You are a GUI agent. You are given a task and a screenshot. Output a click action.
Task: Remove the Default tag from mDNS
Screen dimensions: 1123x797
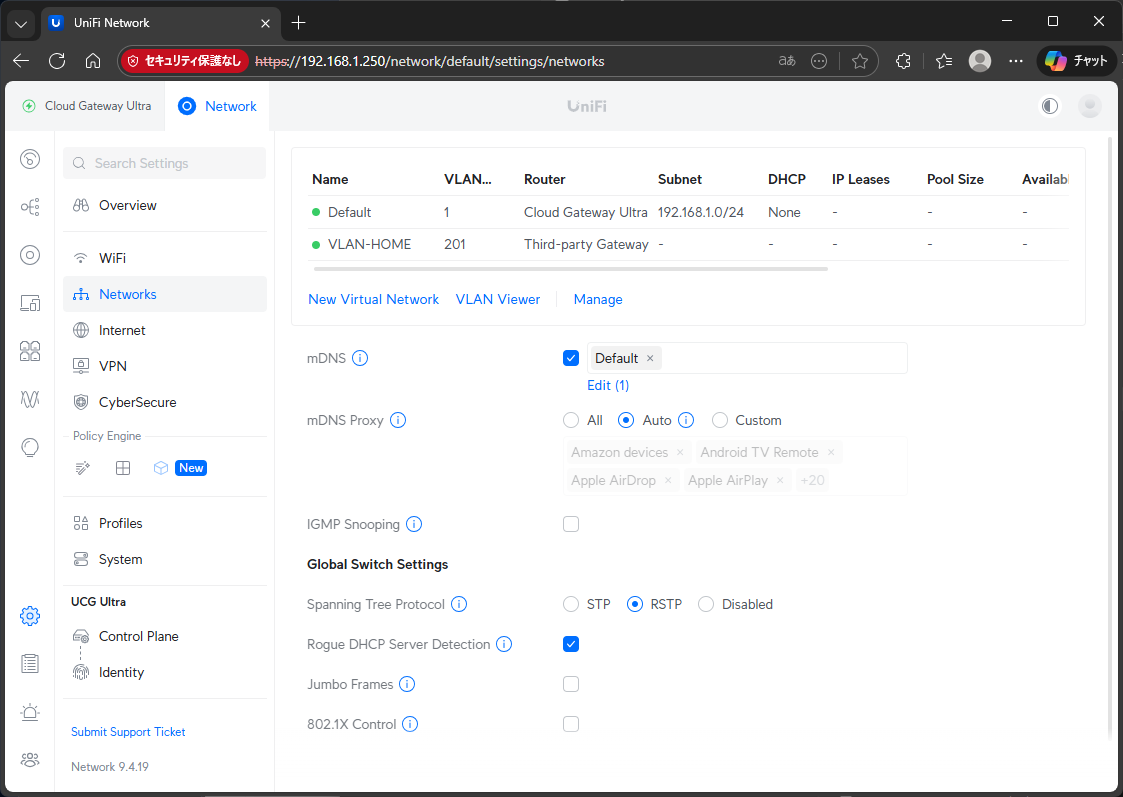[650, 358]
